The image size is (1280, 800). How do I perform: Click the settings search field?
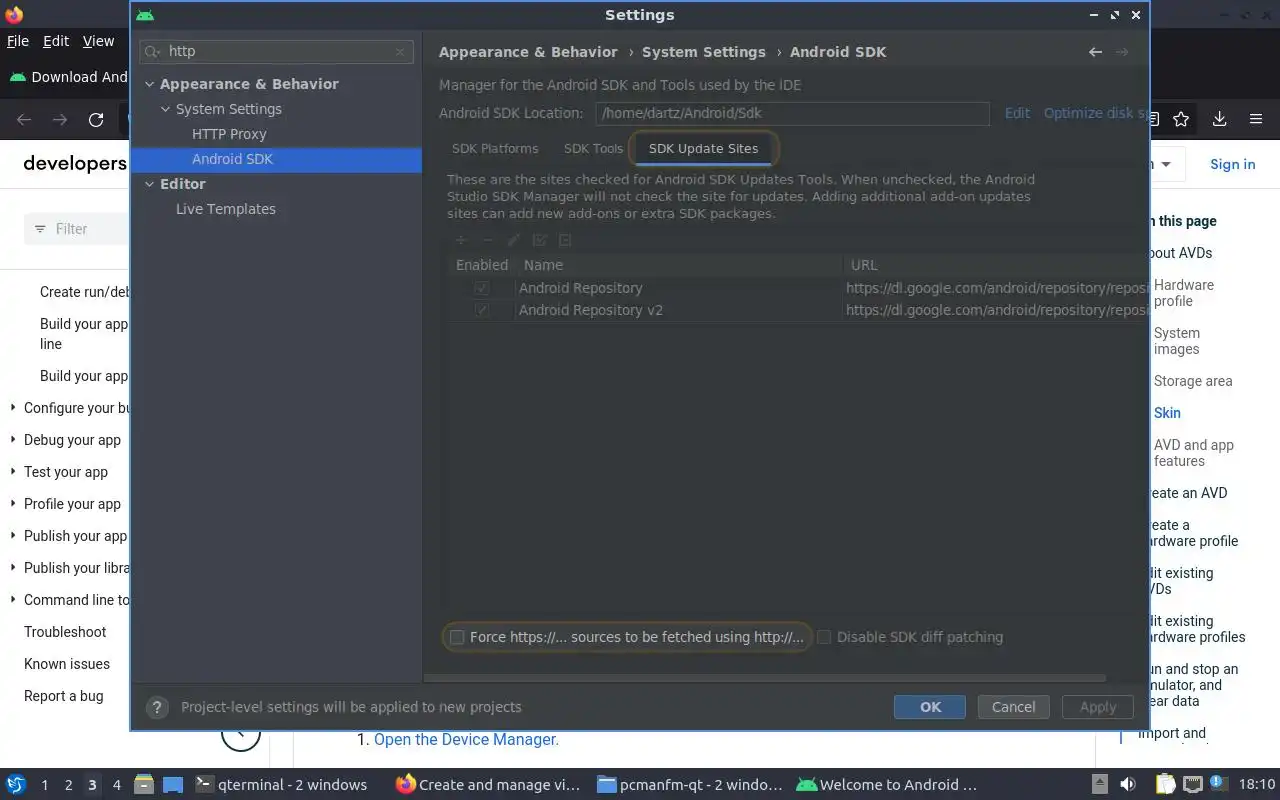(276, 51)
